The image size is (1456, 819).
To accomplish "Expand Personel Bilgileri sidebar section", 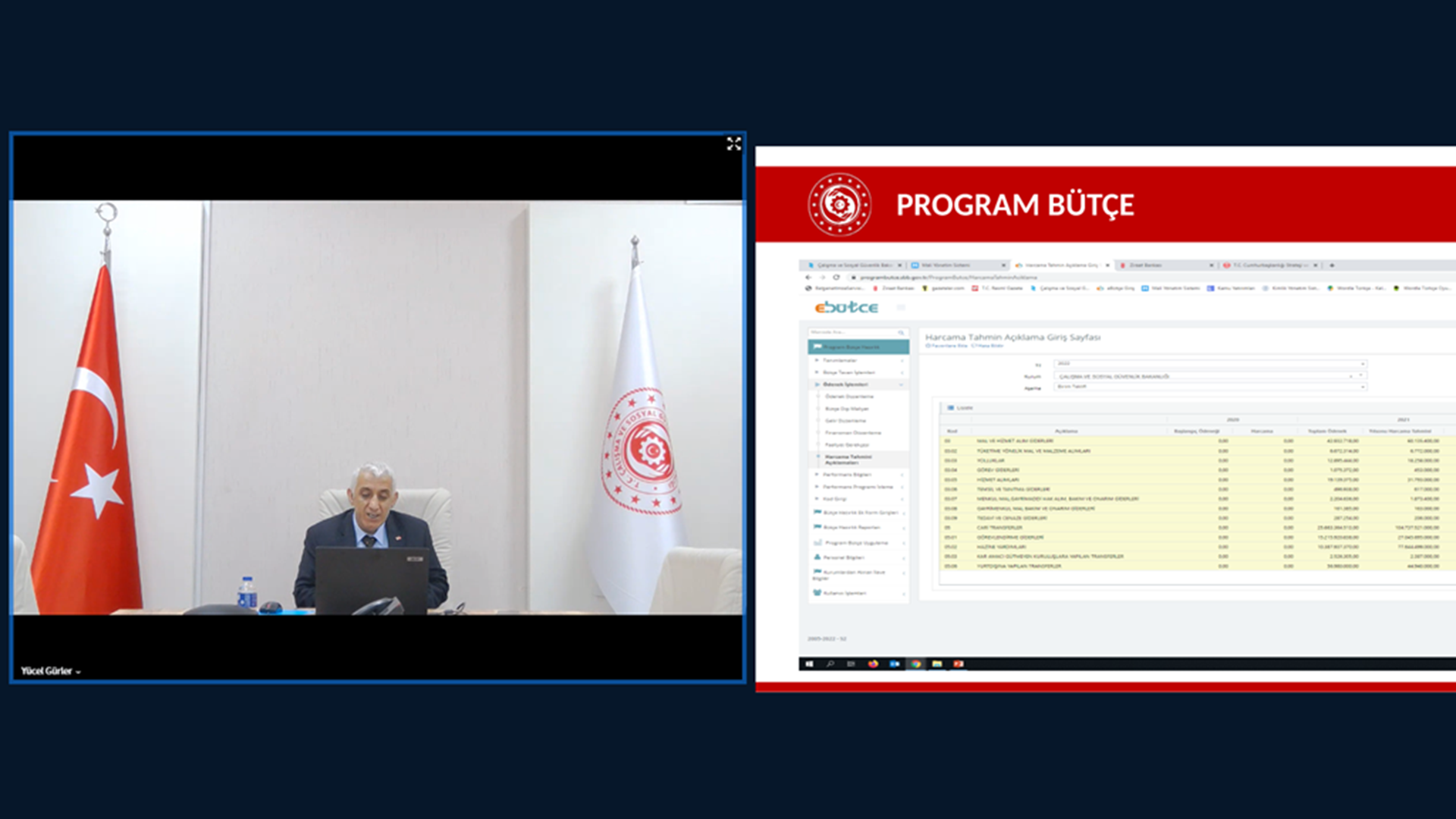I will point(843,557).
